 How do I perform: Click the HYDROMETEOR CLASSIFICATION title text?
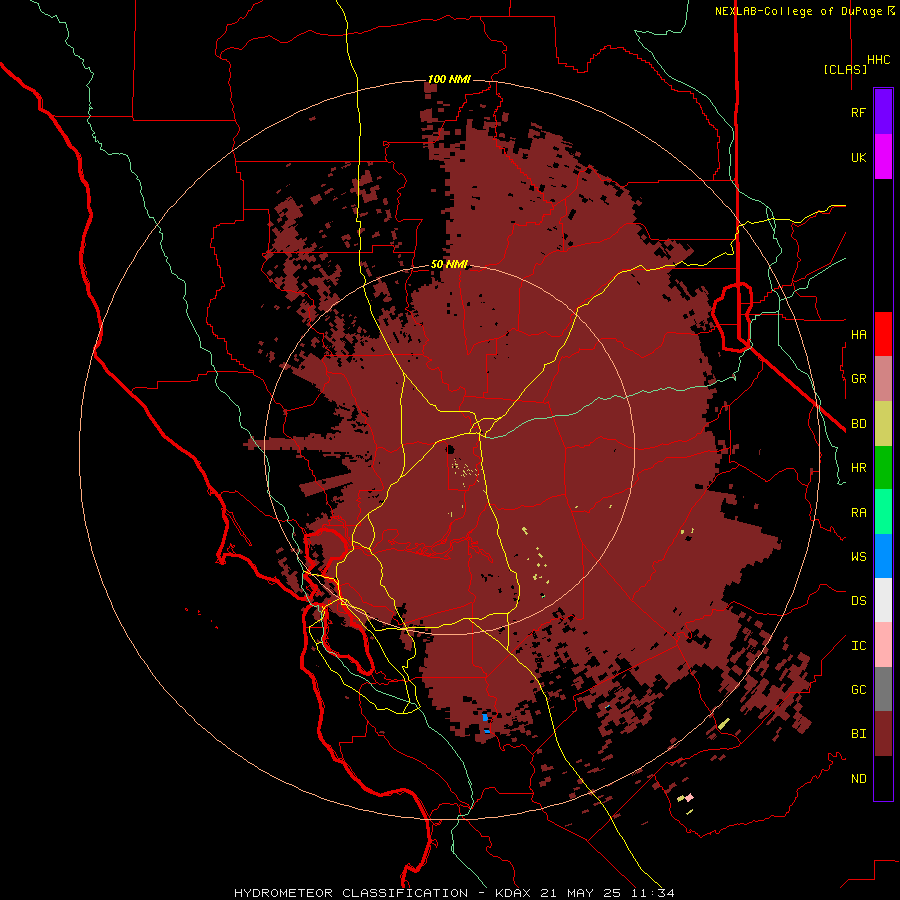click(x=351, y=893)
